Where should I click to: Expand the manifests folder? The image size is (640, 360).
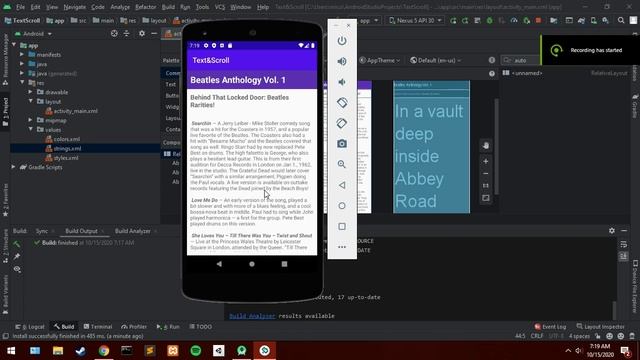22,55
